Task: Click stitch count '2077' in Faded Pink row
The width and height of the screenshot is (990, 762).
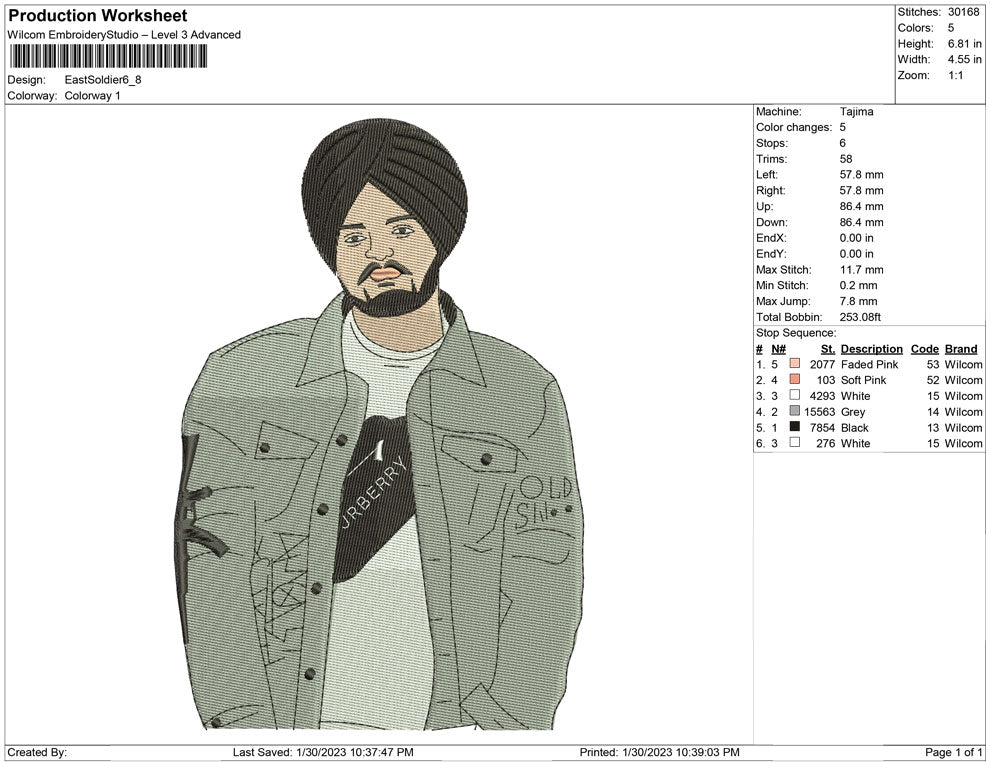Action: [822, 364]
